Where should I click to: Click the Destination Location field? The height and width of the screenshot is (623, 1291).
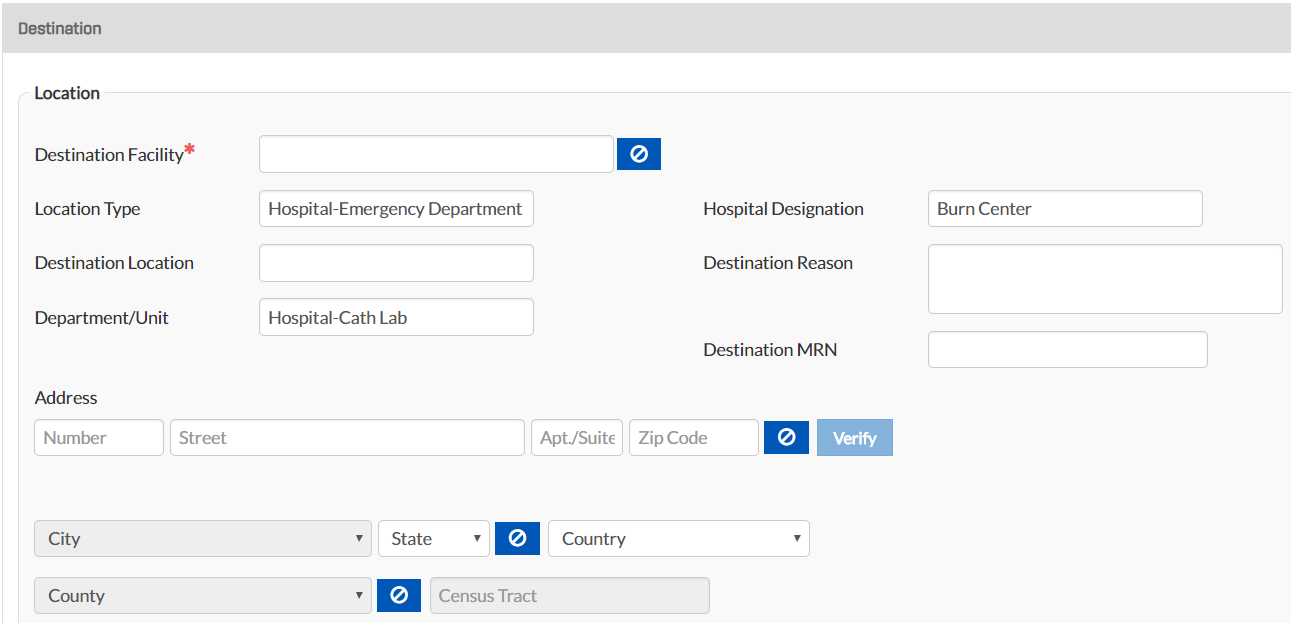pyautogui.click(x=396, y=263)
